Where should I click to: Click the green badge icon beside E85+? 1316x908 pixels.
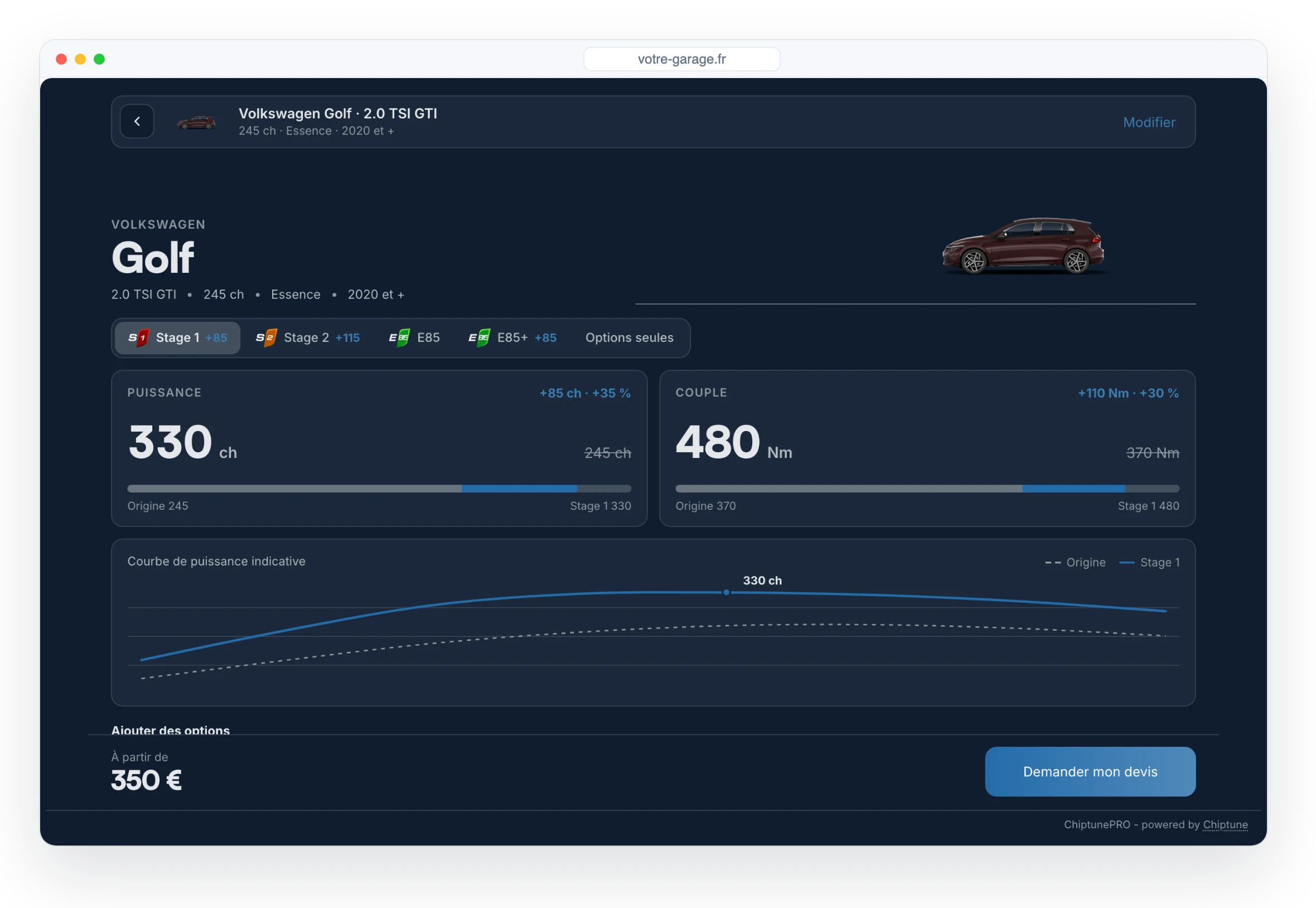(480, 338)
